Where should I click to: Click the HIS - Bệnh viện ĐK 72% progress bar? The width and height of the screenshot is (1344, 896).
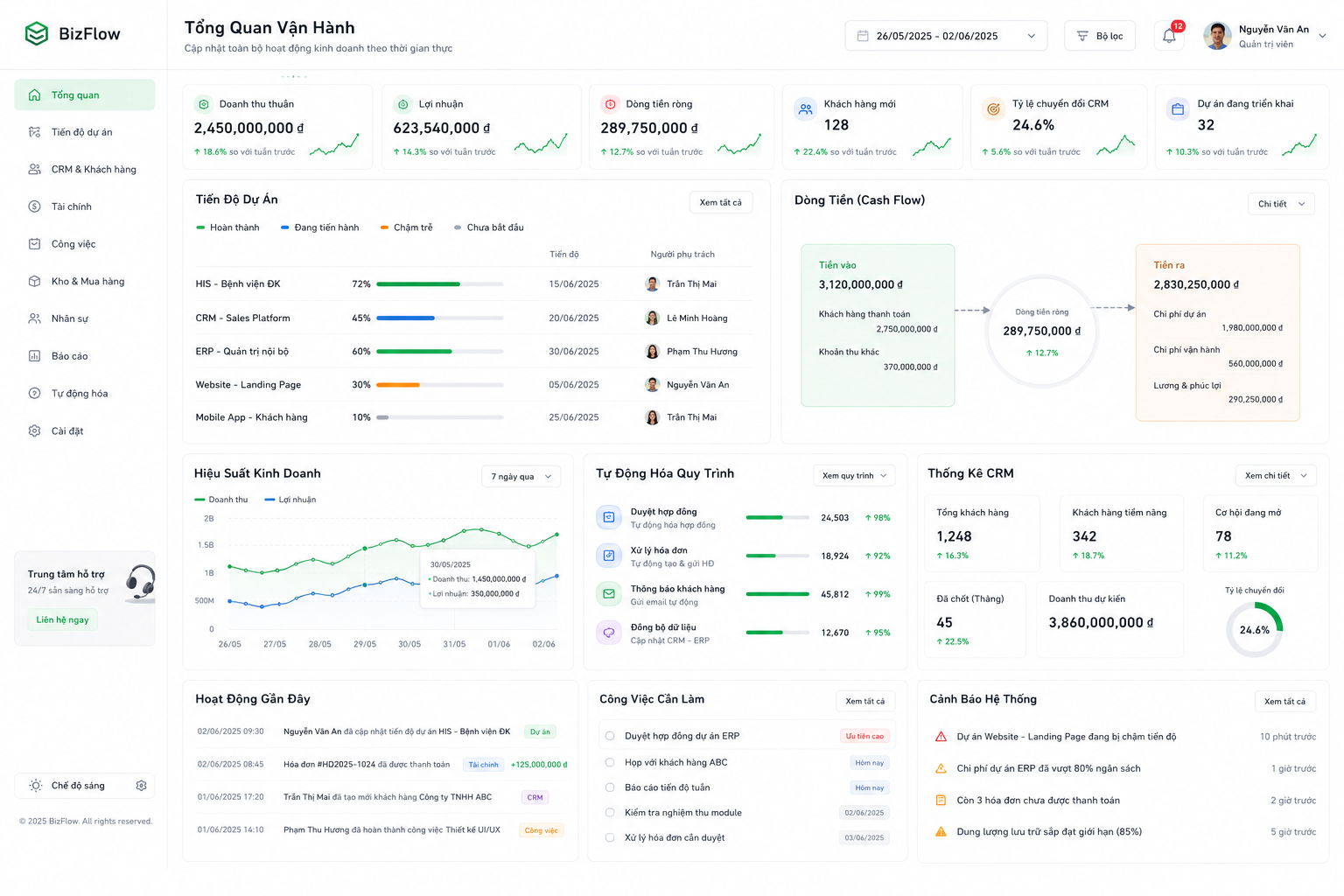pyautogui.click(x=440, y=284)
